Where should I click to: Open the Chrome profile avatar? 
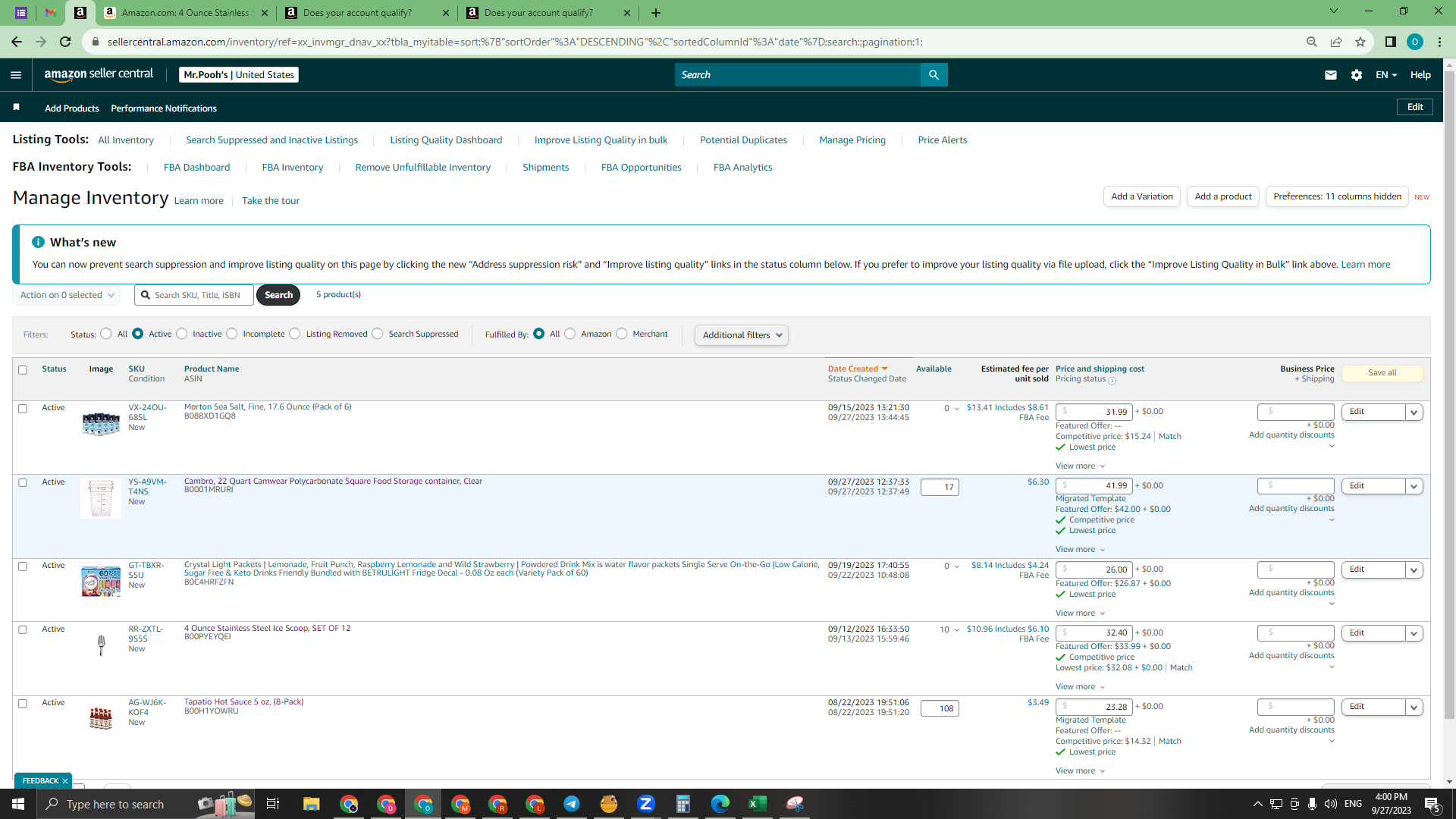(x=1414, y=42)
